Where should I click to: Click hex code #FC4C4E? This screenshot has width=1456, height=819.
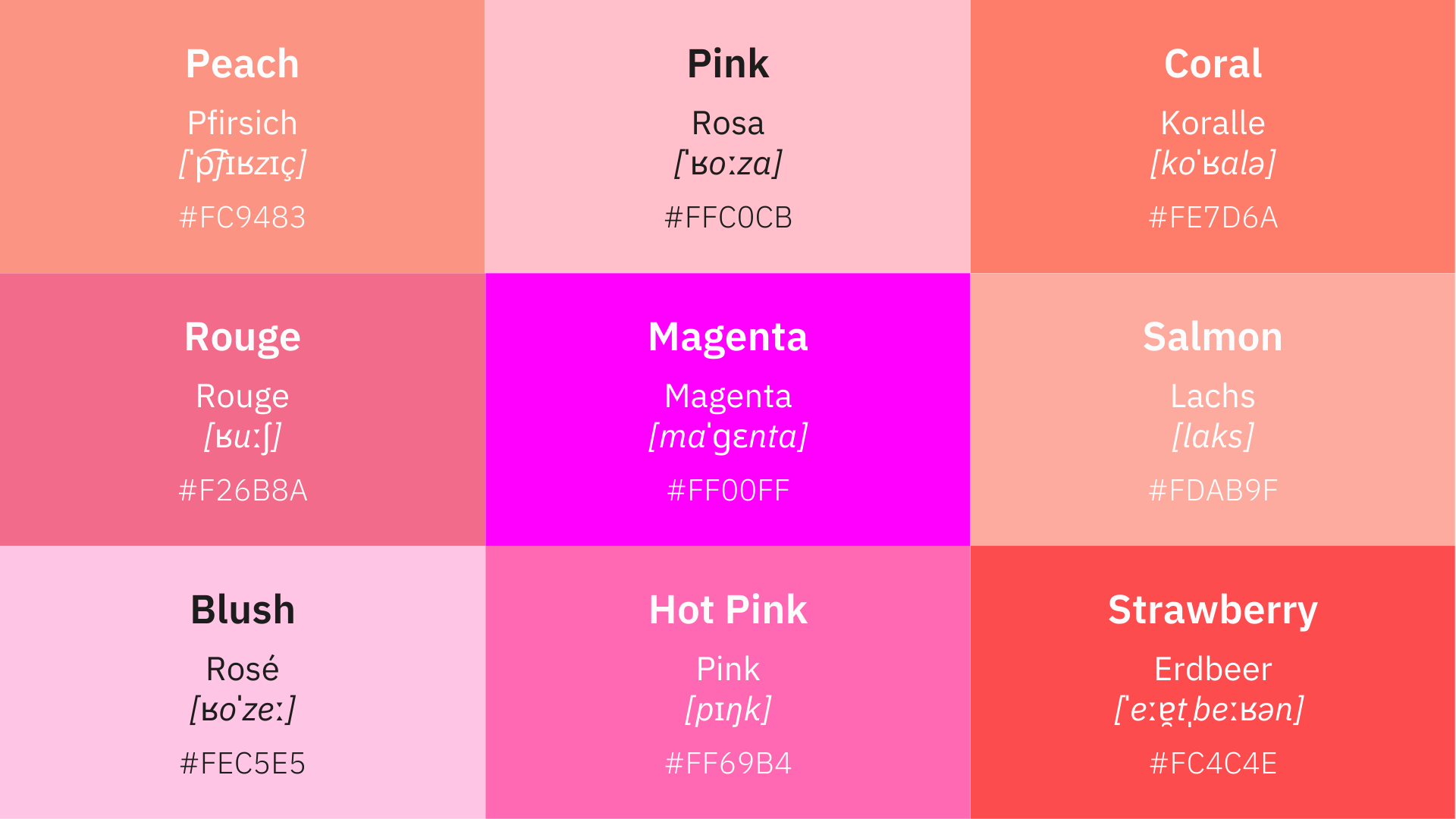[x=1213, y=764]
